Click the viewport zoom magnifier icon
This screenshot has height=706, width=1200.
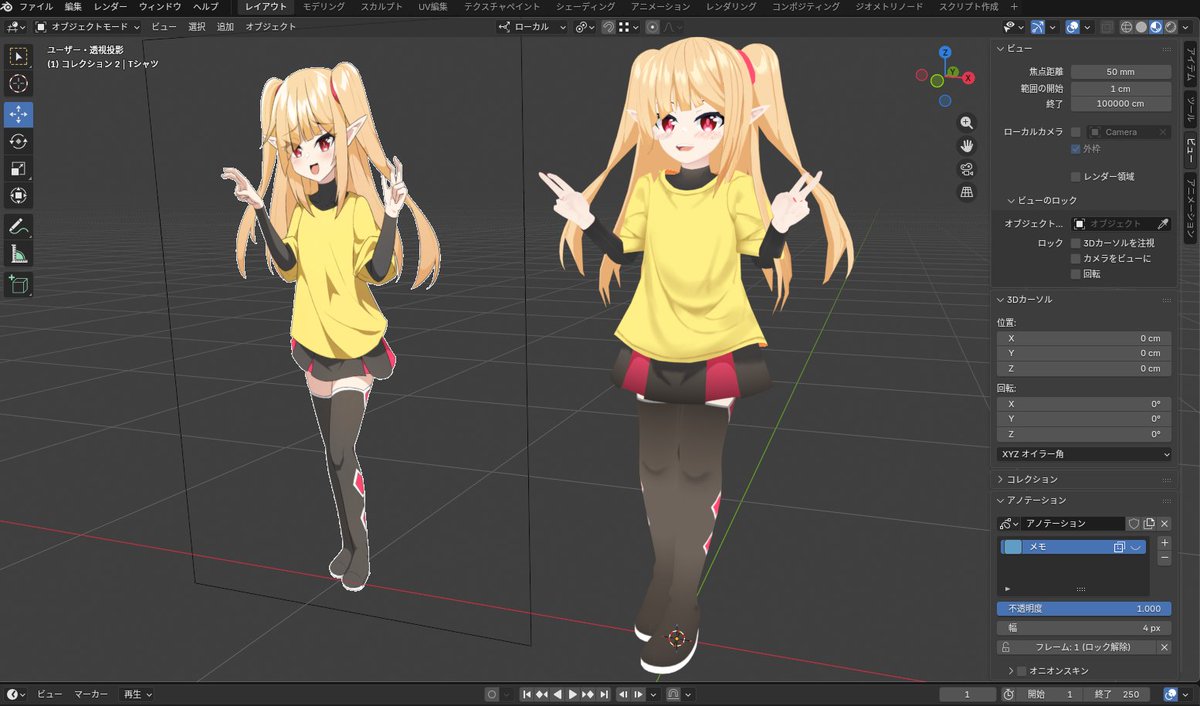click(x=967, y=122)
